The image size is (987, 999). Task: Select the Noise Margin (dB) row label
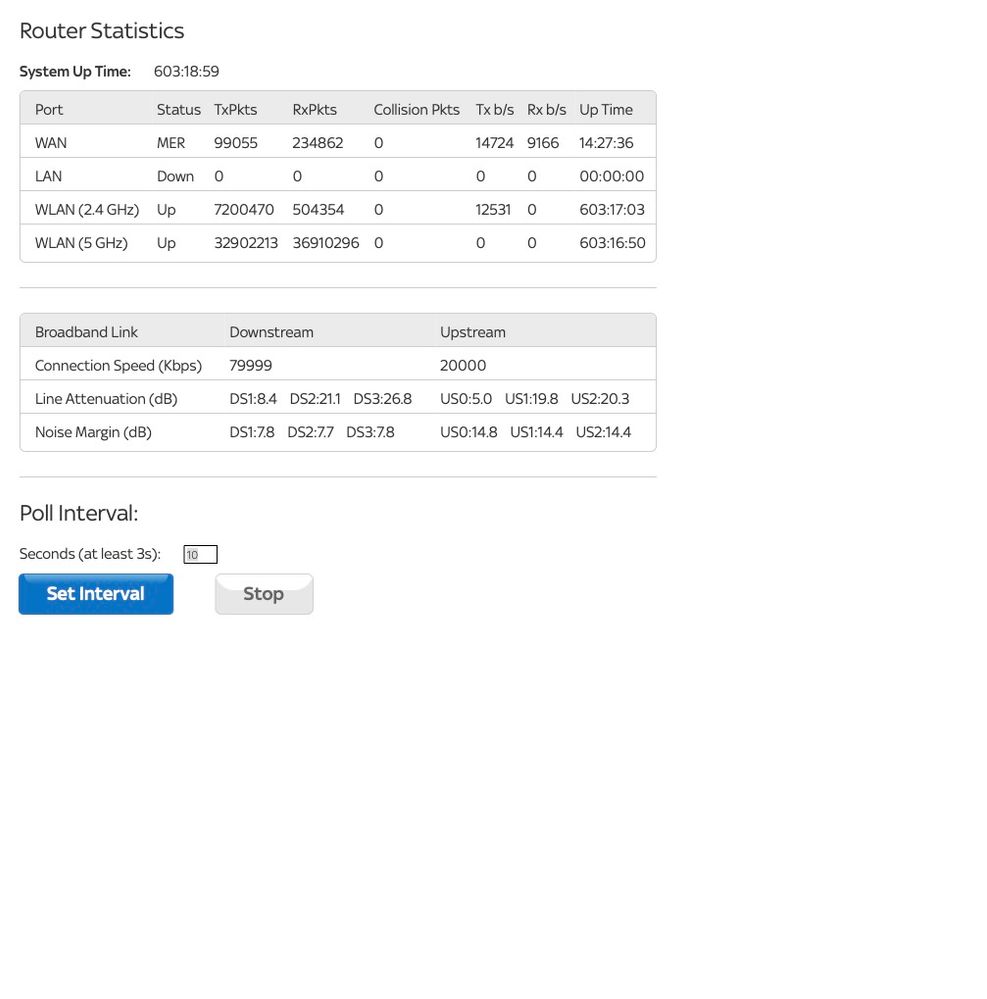(x=93, y=432)
